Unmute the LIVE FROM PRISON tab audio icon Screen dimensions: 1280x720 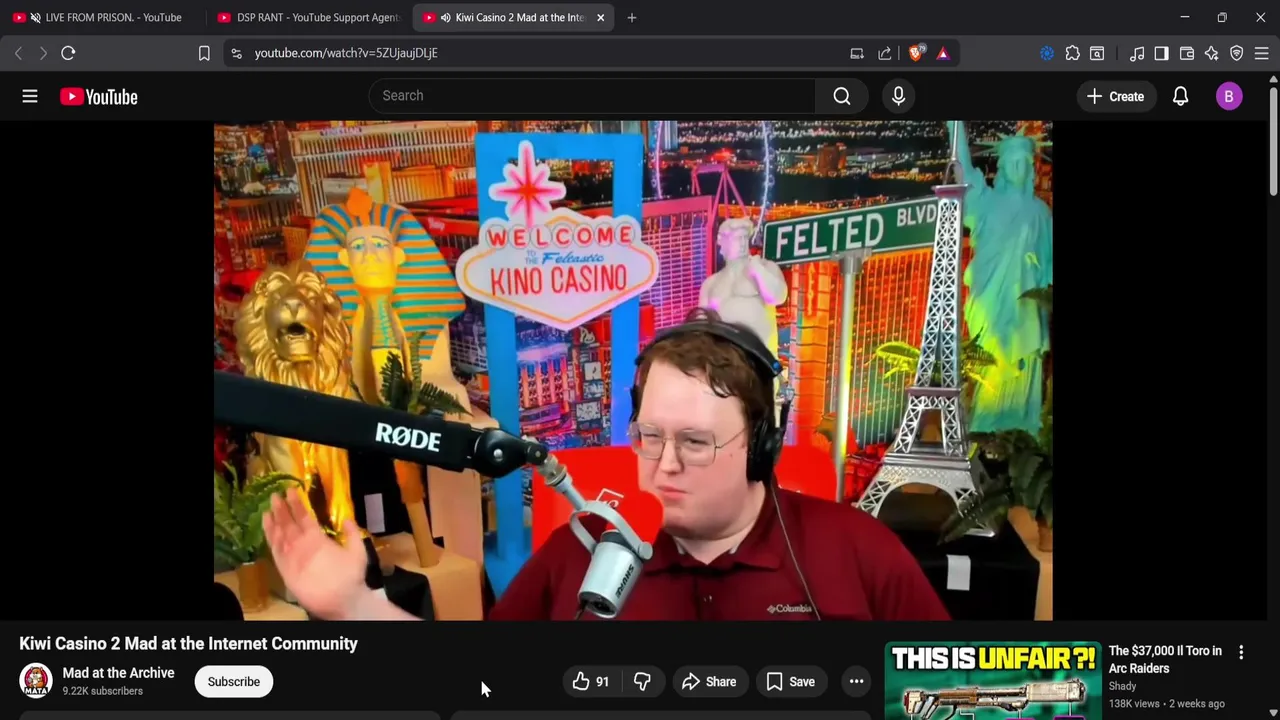[36, 17]
